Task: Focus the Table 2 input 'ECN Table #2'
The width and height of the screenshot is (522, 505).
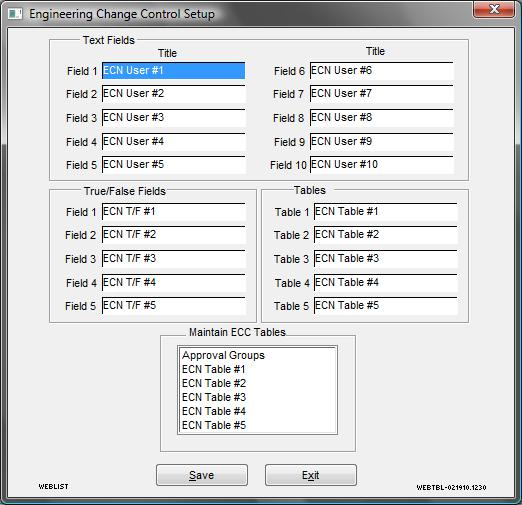Action: pos(386,235)
